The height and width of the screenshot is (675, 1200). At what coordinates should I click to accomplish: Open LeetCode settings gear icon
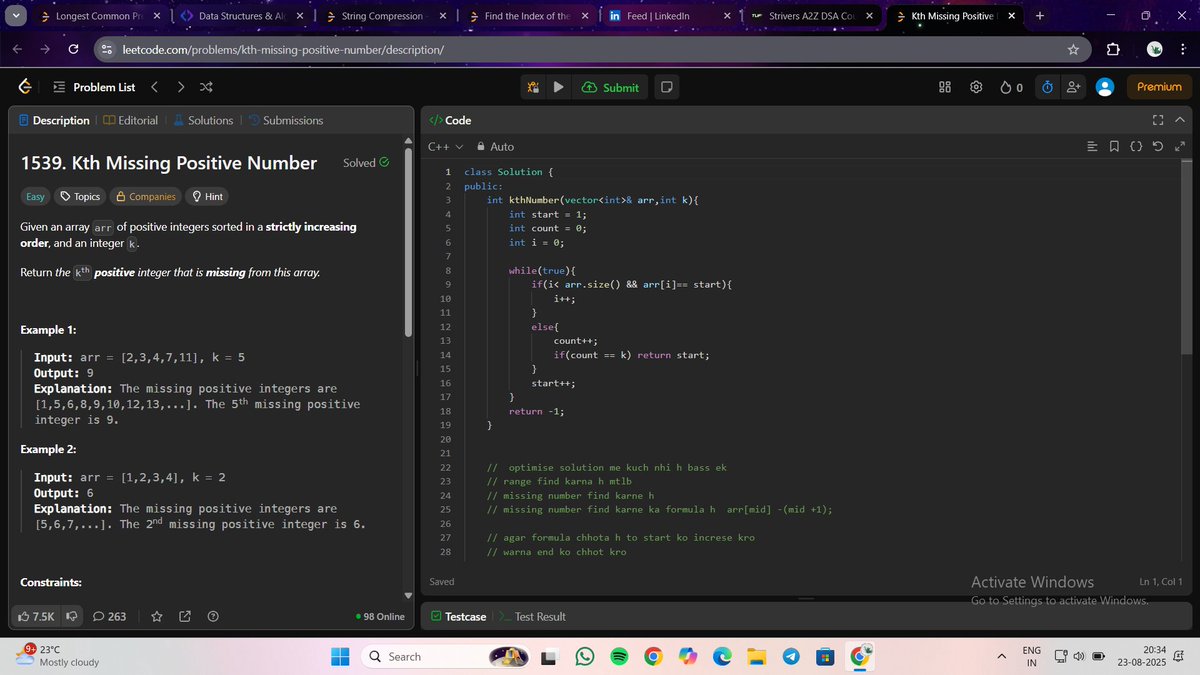pyautogui.click(x=976, y=87)
